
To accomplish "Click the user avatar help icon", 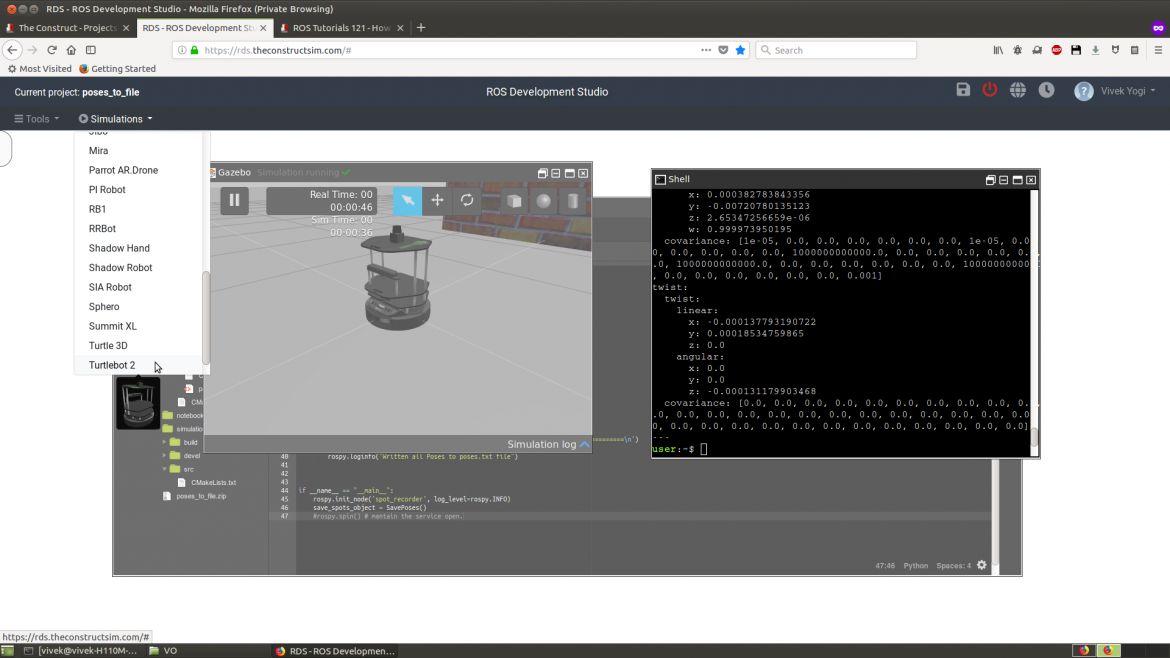I will [x=1083, y=91].
